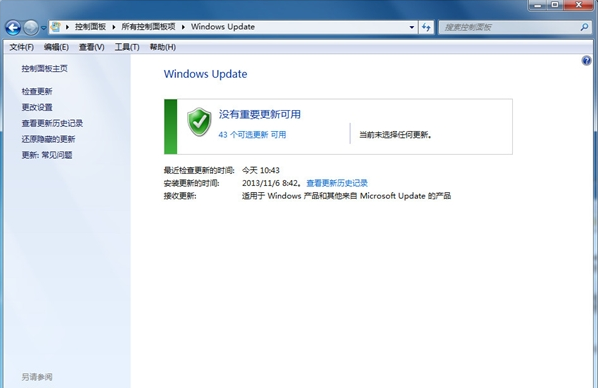Screen dimensions: 599x388
Task: Click the Back navigation arrow button
Action: tap(13, 27)
